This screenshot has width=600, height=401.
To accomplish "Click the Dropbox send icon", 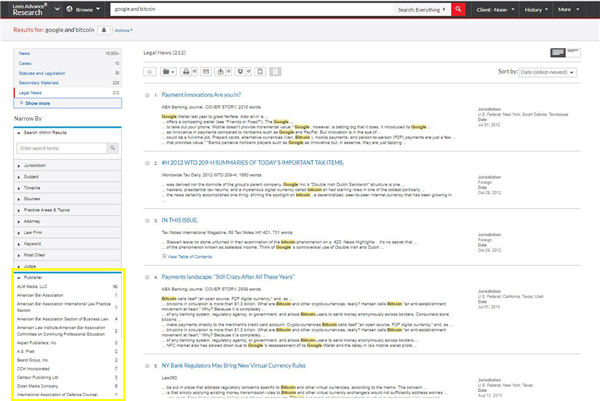I will [x=240, y=72].
